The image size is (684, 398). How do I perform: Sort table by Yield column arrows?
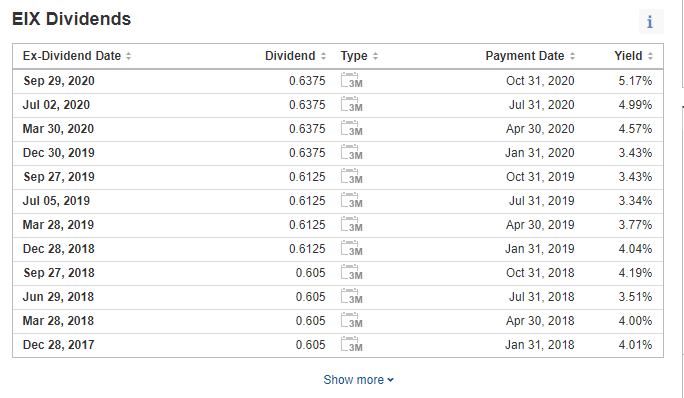pyautogui.click(x=650, y=56)
